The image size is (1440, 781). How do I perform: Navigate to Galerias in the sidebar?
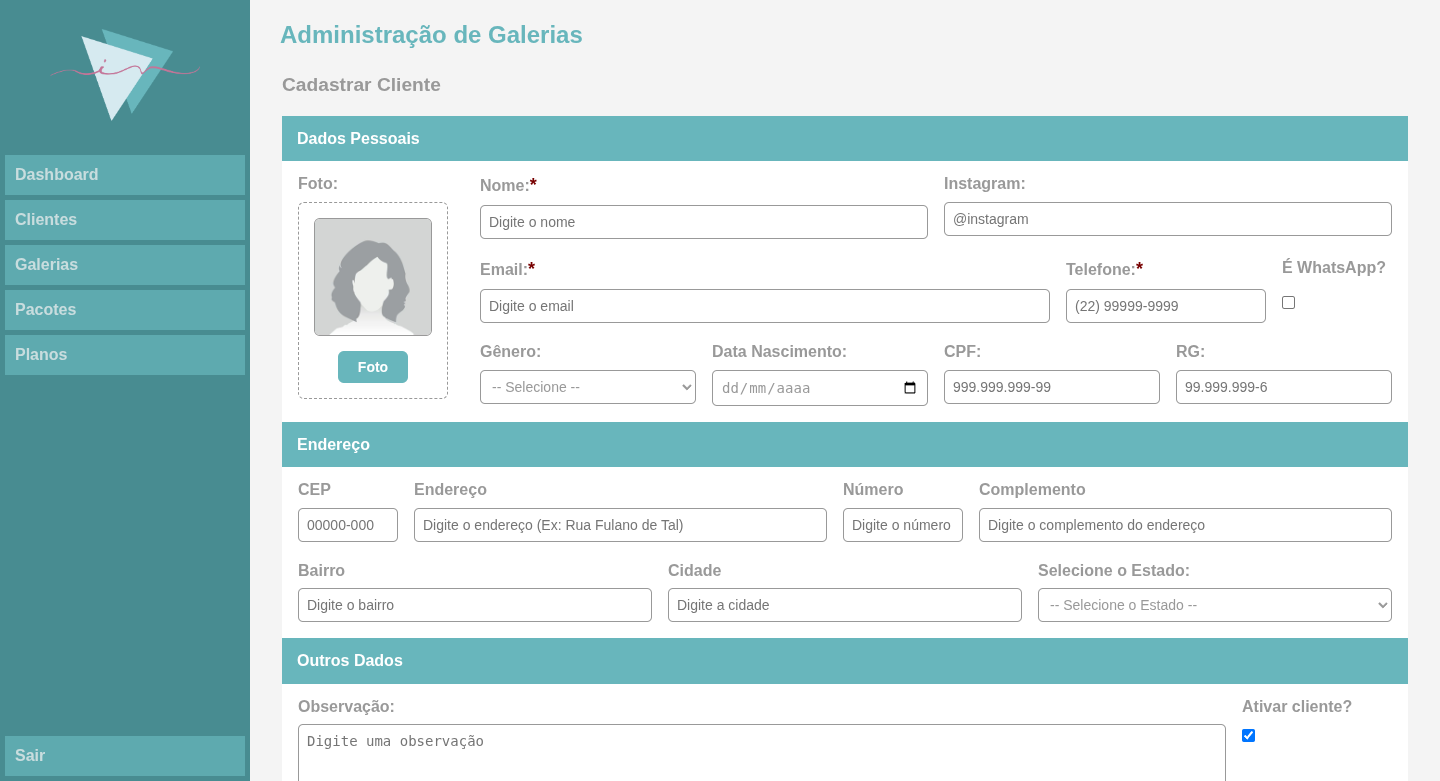pos(125,265)
